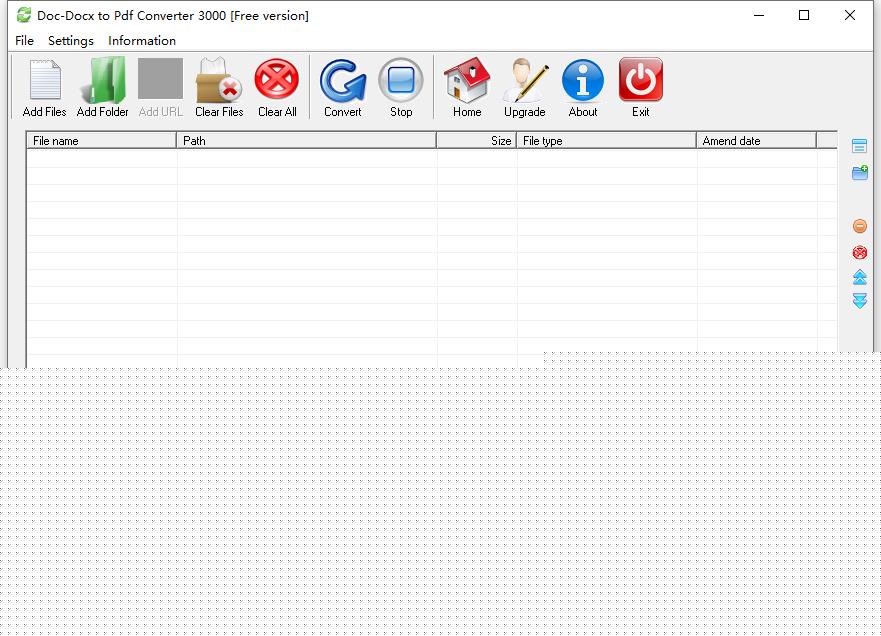Screen dimensions: 881x636
Task: Select the Convert toolbar icon
Action: pyautogui.click(x=342, y=85)
